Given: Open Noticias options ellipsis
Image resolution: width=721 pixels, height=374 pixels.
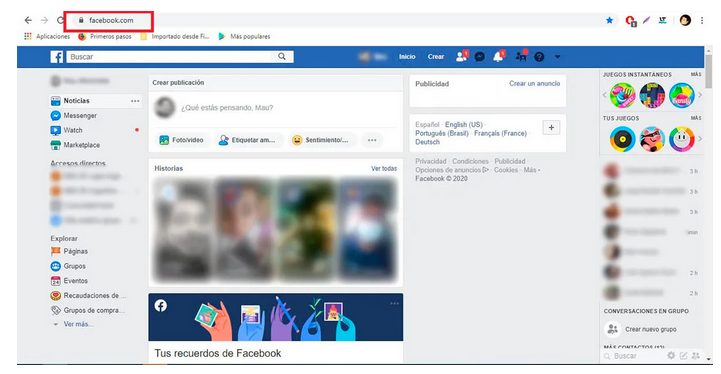Looking at the screenshot, I should click(x=135, y=101).
